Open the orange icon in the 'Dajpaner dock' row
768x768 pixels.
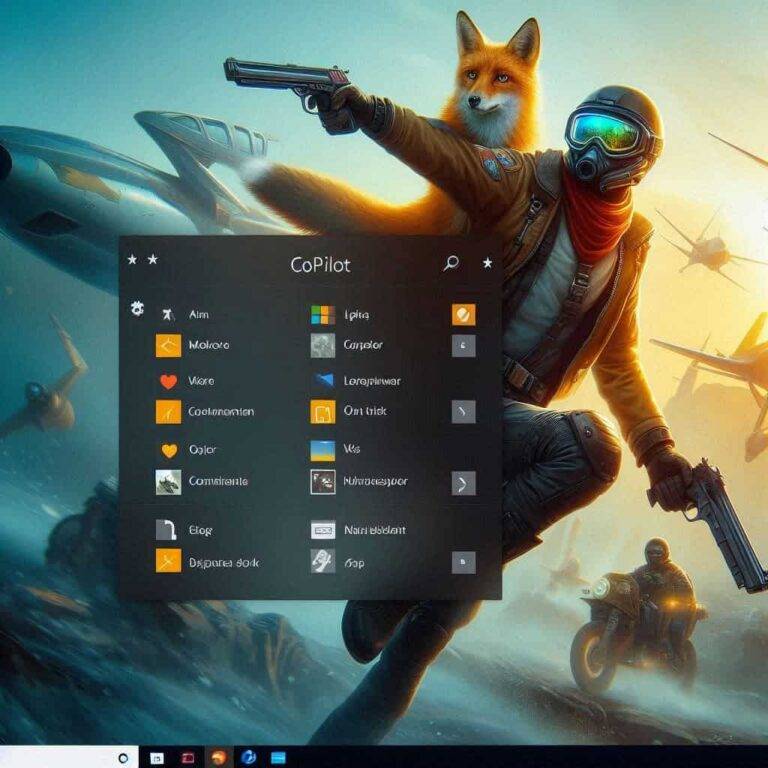[x=168, y=561]
